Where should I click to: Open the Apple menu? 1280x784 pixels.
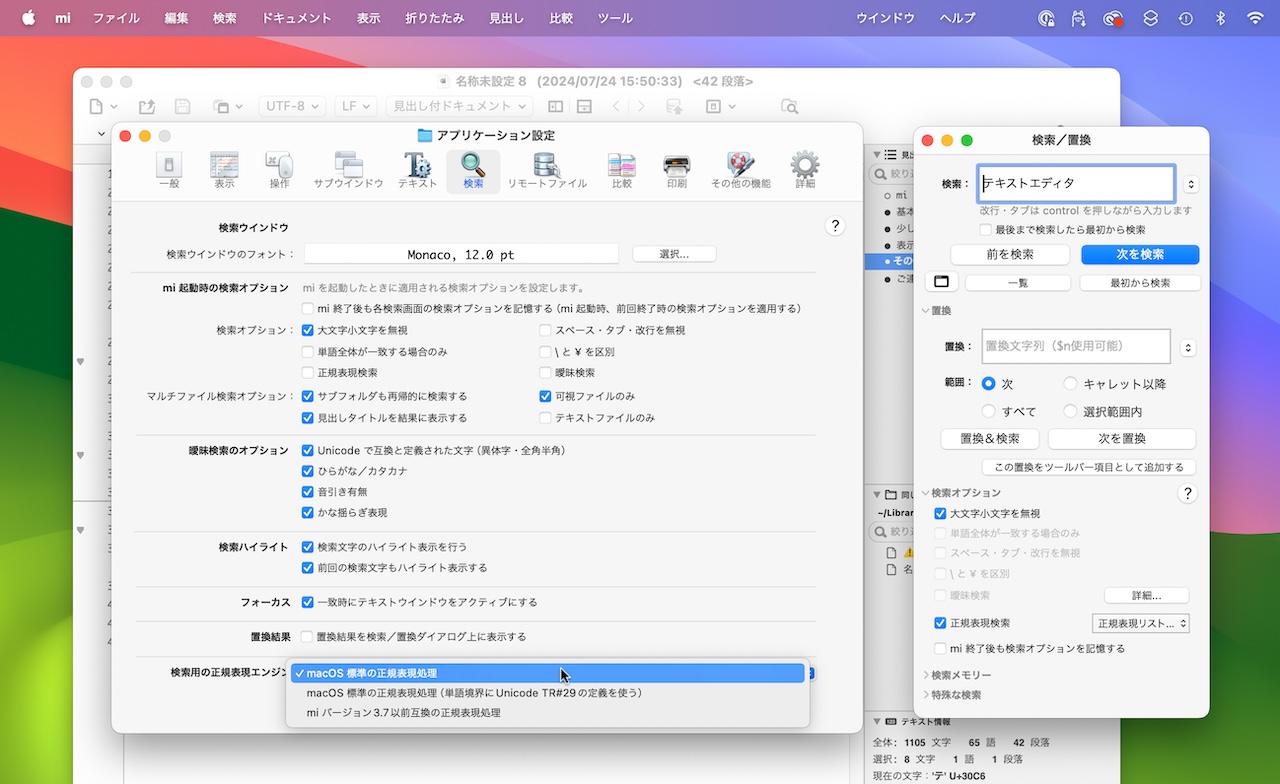[28, 18]
